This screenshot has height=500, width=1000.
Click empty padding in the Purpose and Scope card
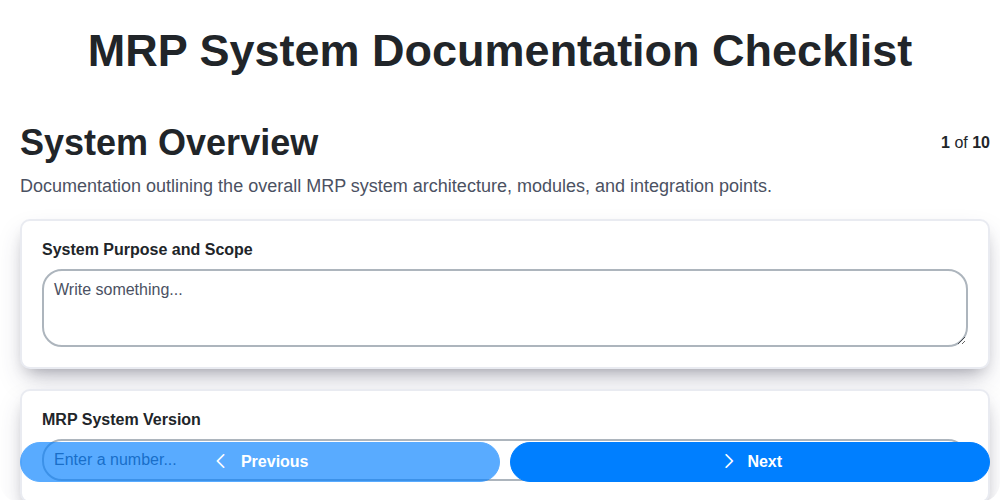pyautogui.click(x=600, y=249)
